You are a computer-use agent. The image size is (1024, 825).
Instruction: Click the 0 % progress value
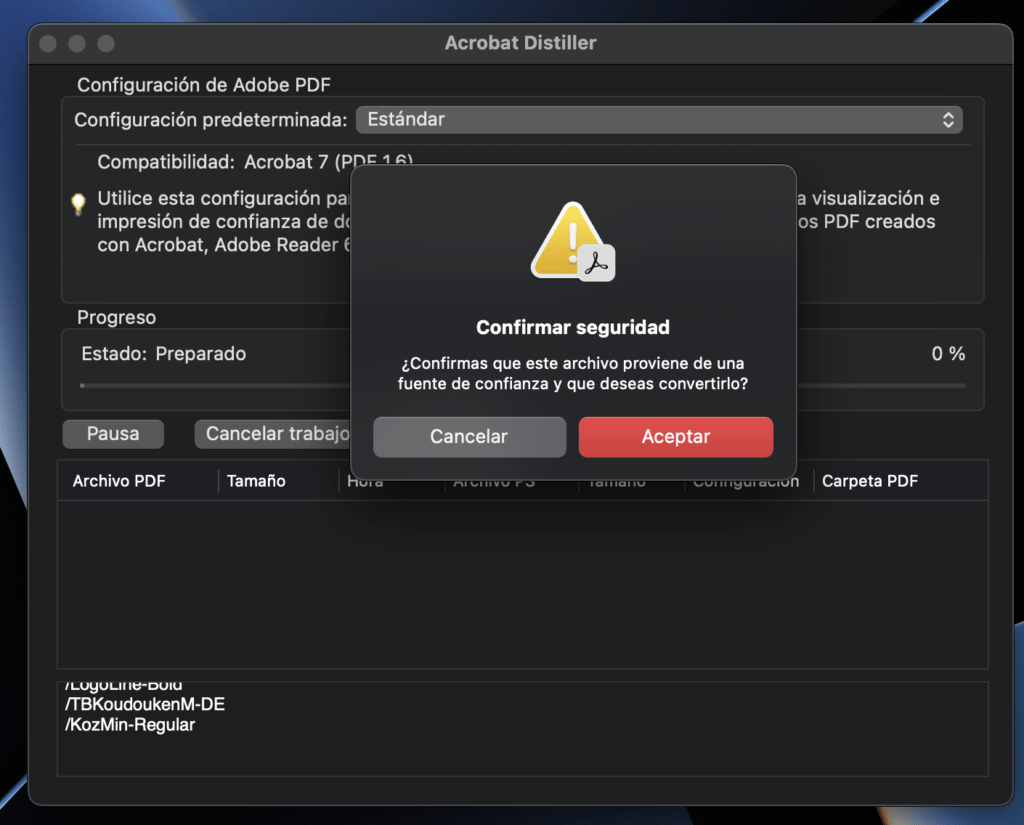(x=948, y=353)
